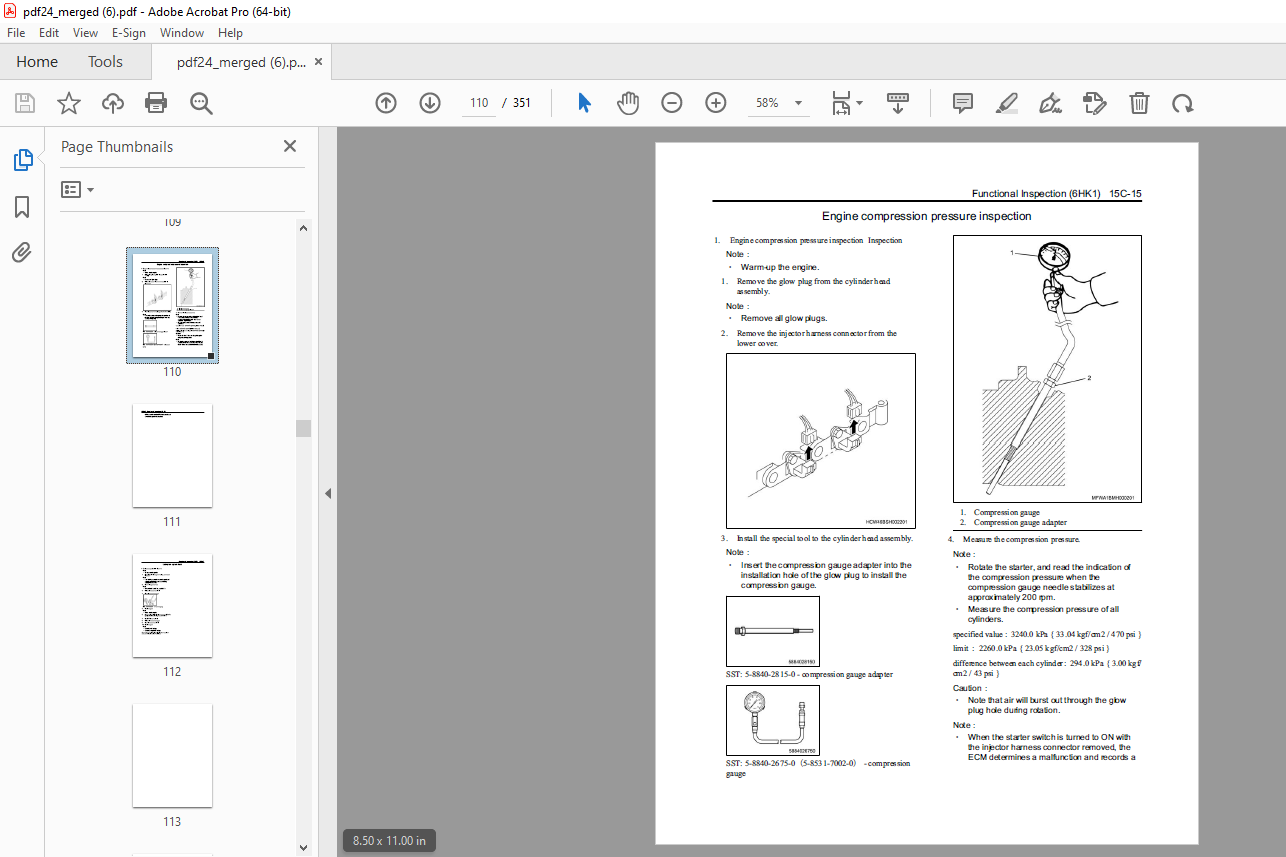Click the thumbnail label 112
Viewport: 1286px width, 857px height.
(172, 672)
